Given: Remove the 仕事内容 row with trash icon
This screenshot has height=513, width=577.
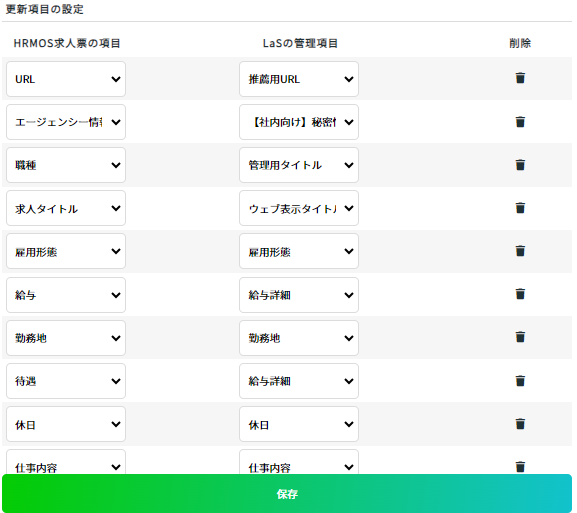Looking at the screenshot, I should (x=520, y=467).
